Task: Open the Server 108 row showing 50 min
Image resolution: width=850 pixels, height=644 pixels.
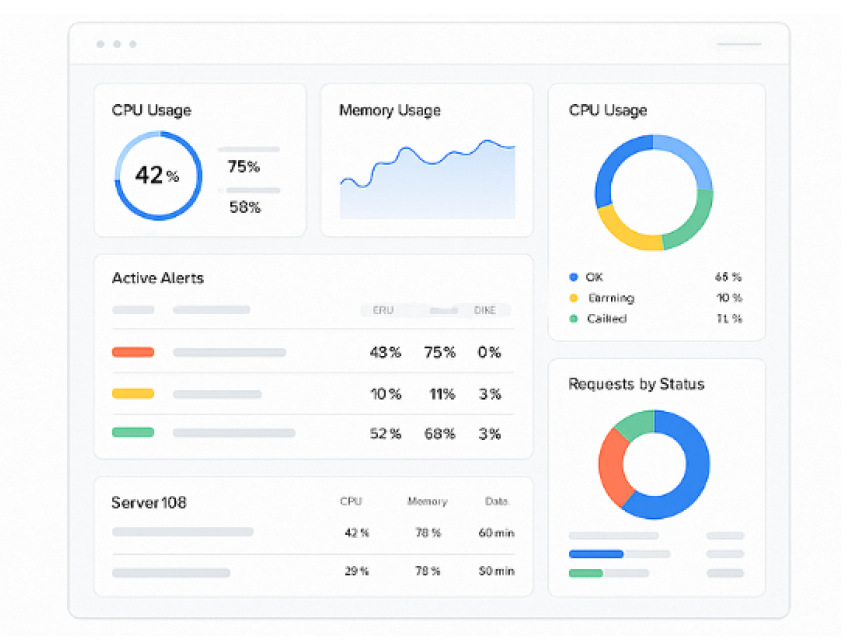Action: pos(312,572)
